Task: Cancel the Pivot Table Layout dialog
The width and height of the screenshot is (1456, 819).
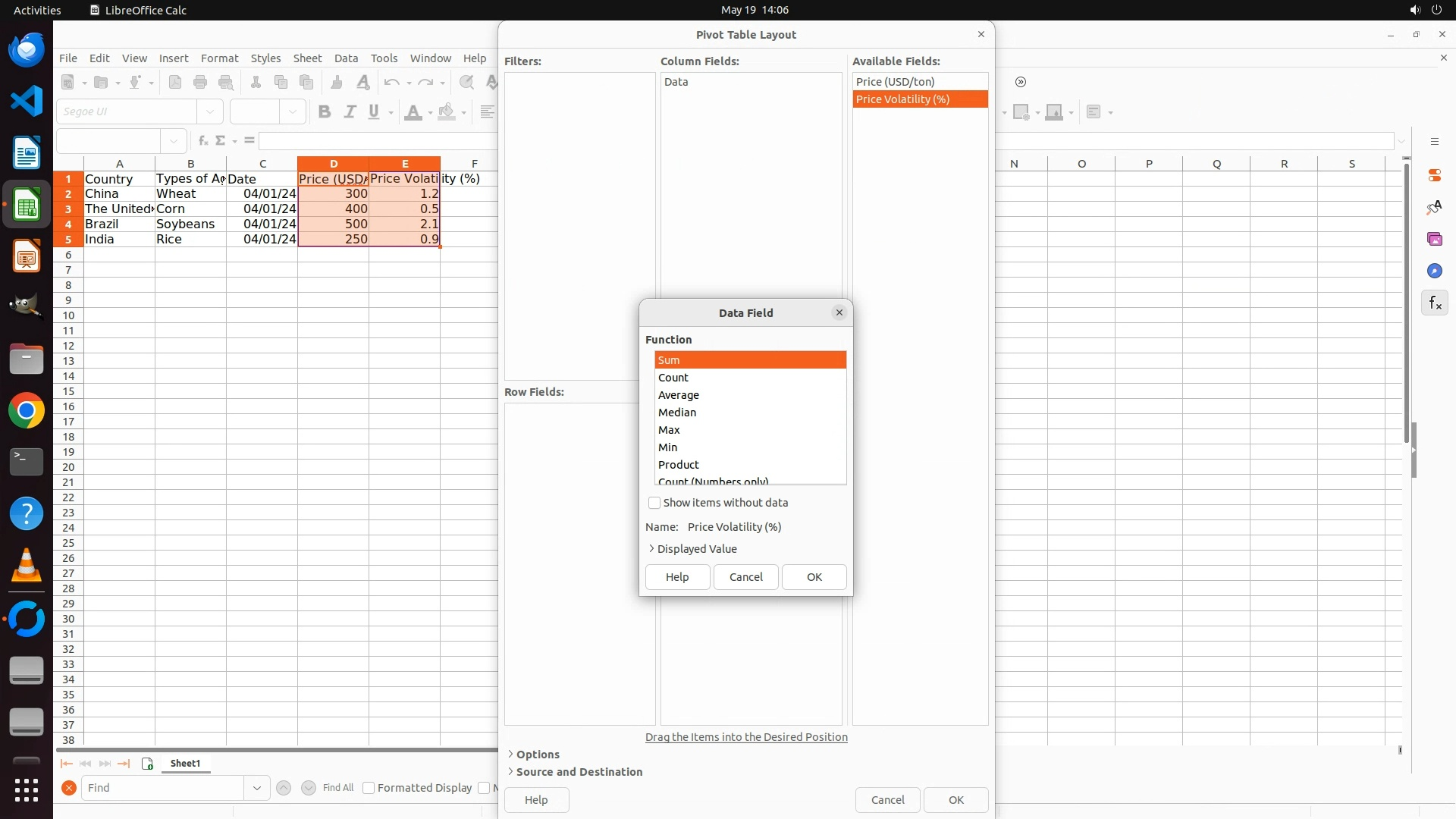Action: 887,800
